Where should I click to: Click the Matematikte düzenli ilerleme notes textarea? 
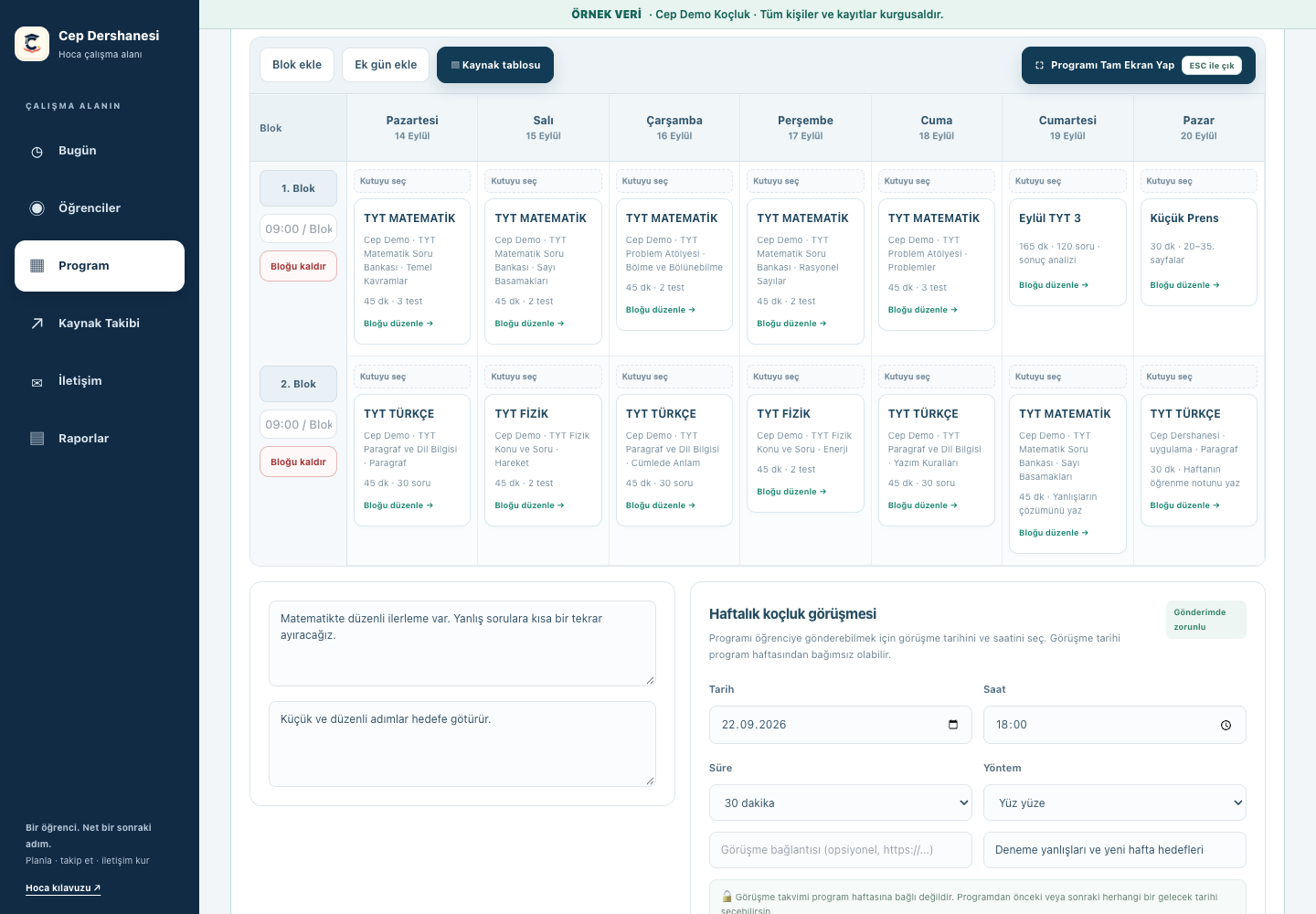coord(462,643)
